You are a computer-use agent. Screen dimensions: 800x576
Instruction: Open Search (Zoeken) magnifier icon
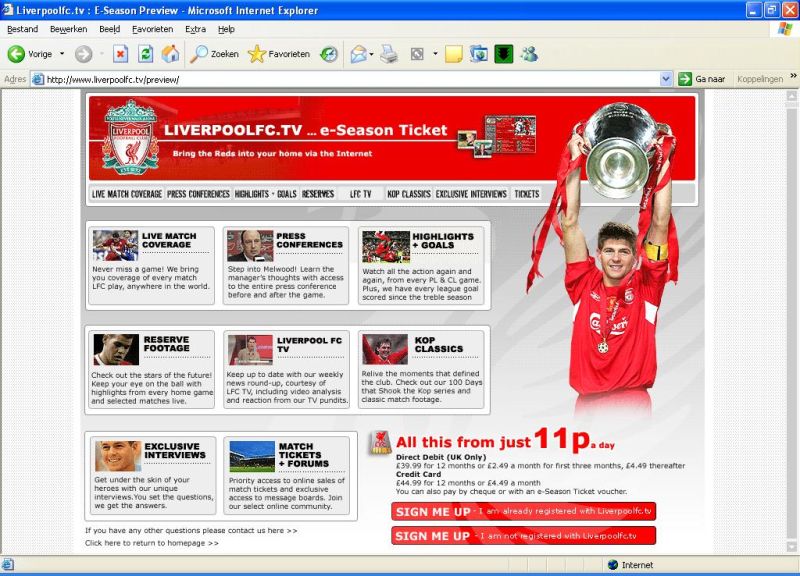(199, 54)
